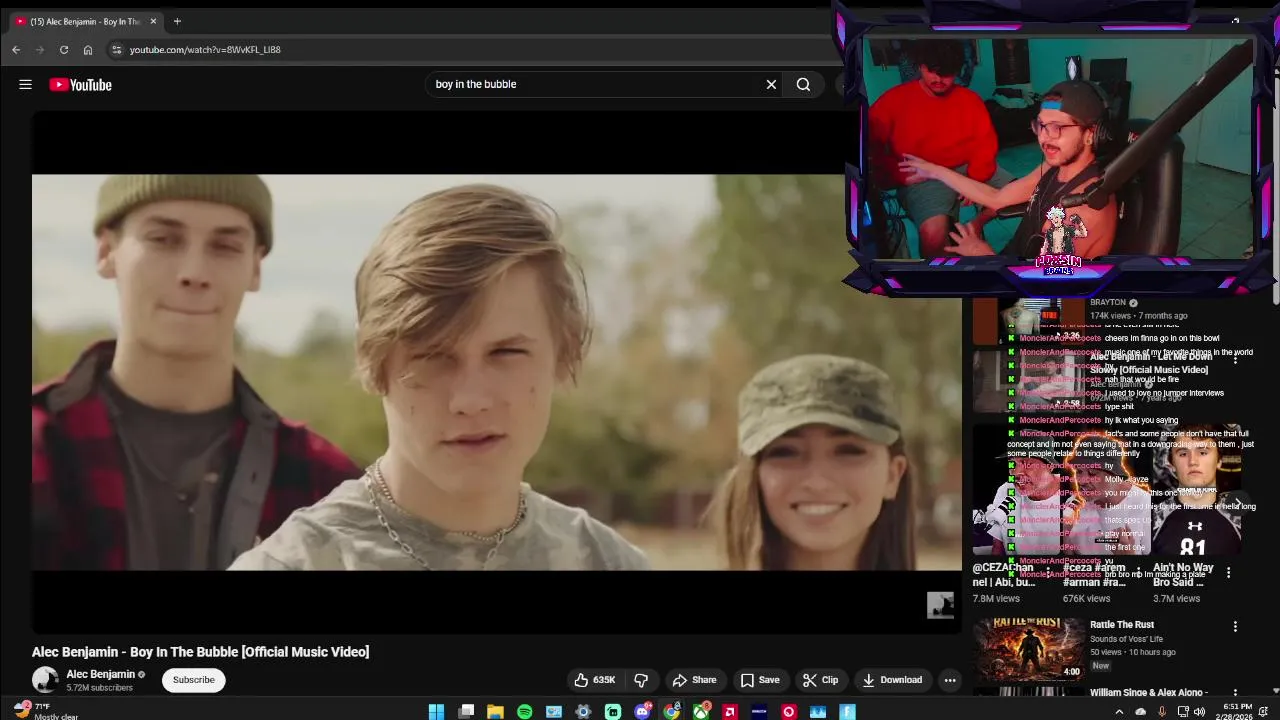Open Spotify from the taskbar

(525, 711)
